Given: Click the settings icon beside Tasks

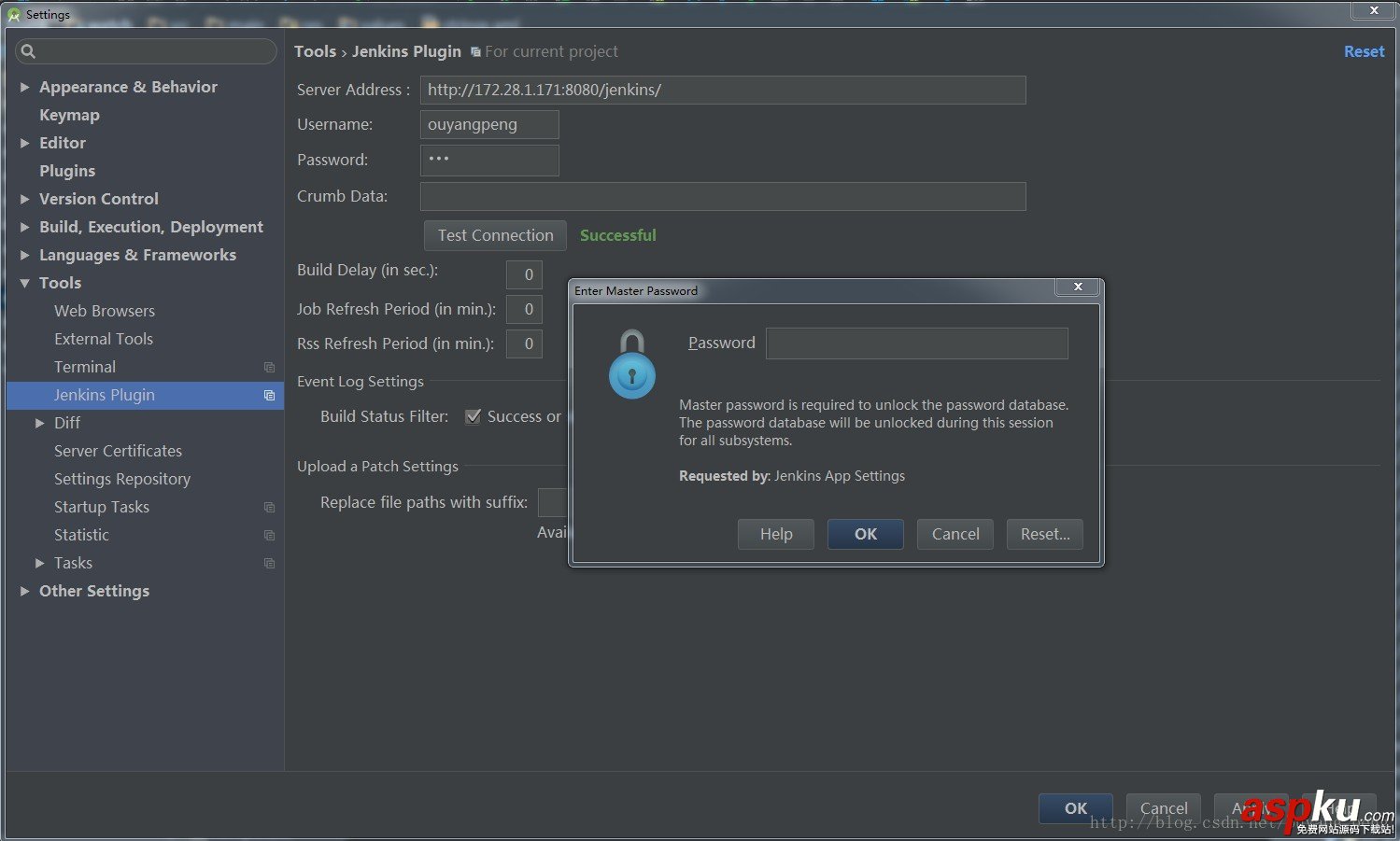Looking at the screenshot, I should pyautogui.click(x=270, y=563).
